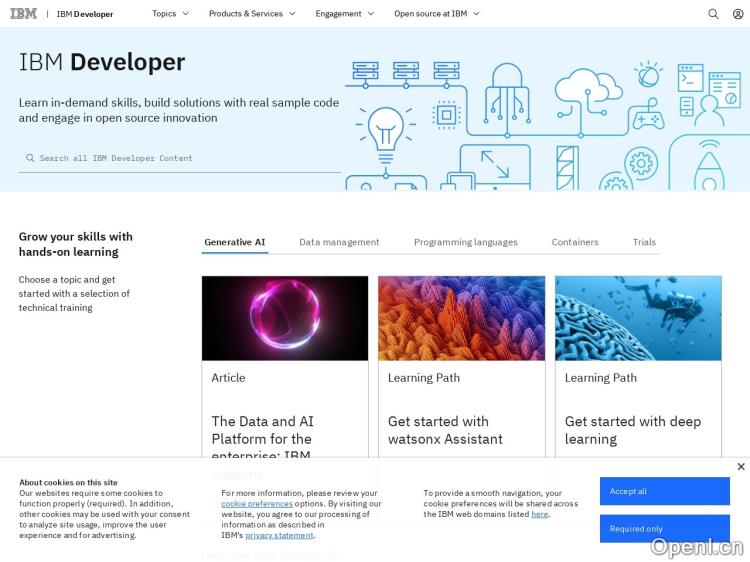This screenshot has width=750, height=562.
Task: Open the user profile icon
Action: point(738,14)
